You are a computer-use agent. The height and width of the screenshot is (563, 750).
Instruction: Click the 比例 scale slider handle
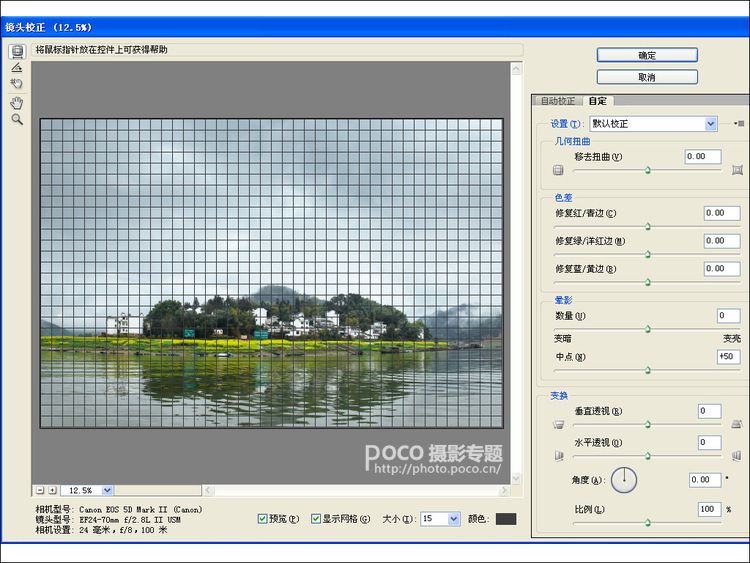(648, 522)
